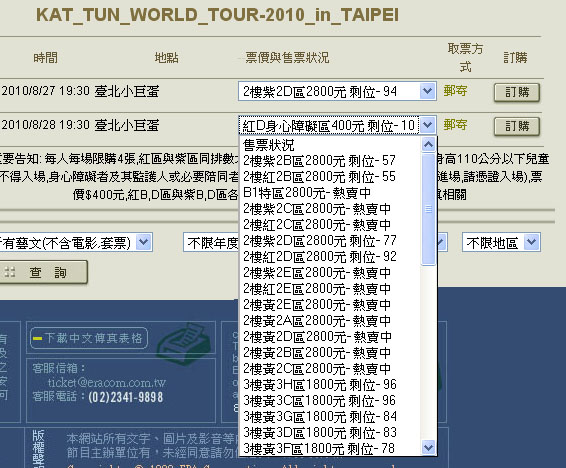Image resolution: width=566 pixels, height=468 pixels.
Task: Click 訂購 button for 2010/8/27 show
Action: [x=517, y=92]
